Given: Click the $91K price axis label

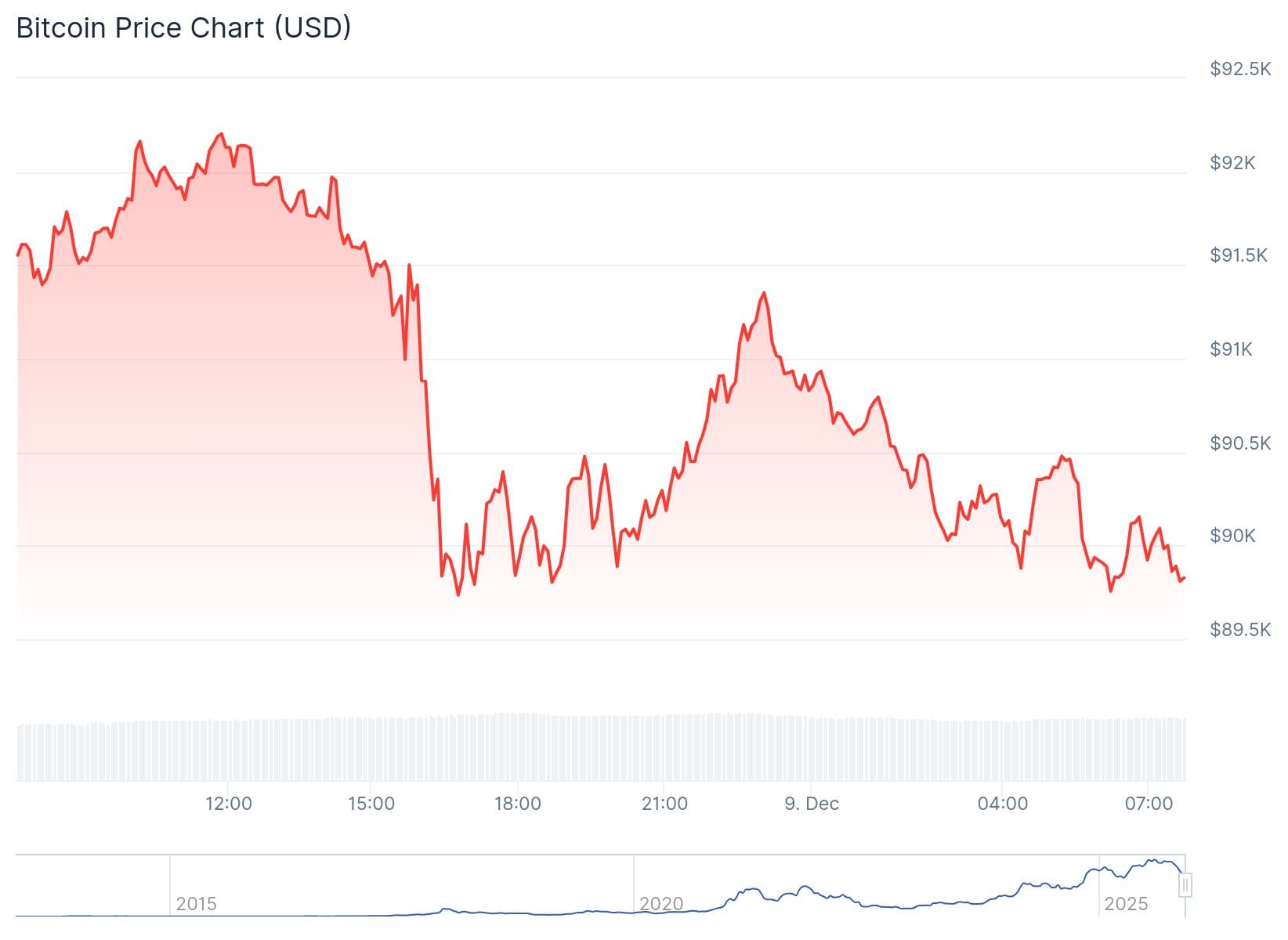Looking at the screenshot, I should pyautogui.click(x=1231, y=349).
